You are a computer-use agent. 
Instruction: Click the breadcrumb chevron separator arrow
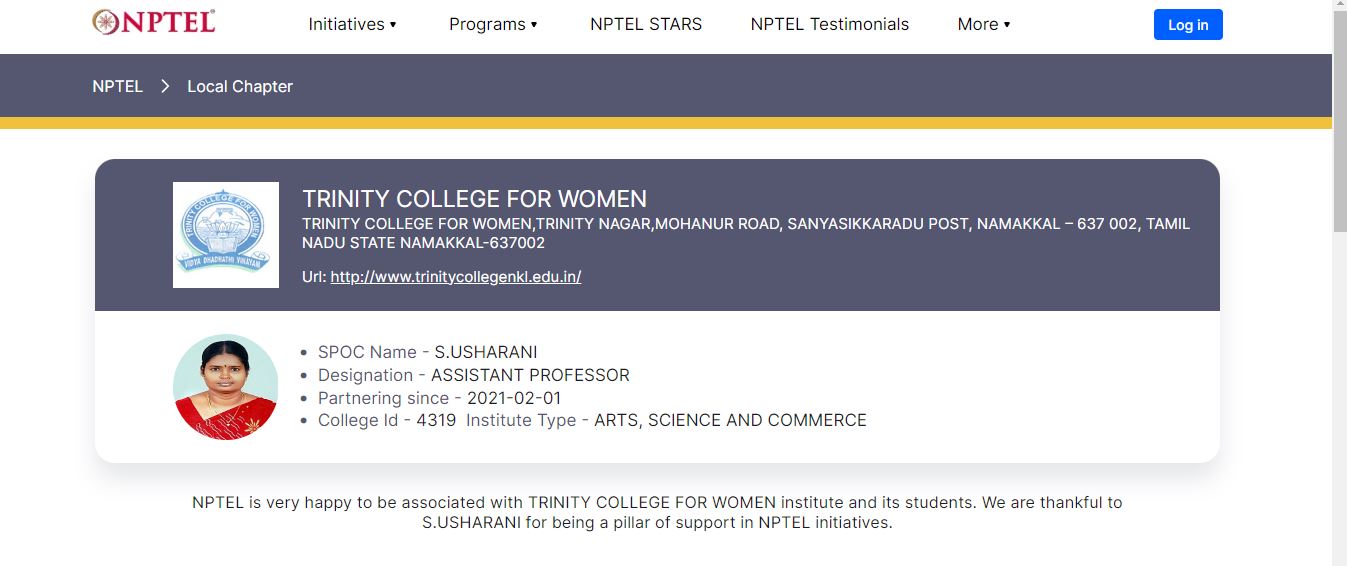(165, 86)
